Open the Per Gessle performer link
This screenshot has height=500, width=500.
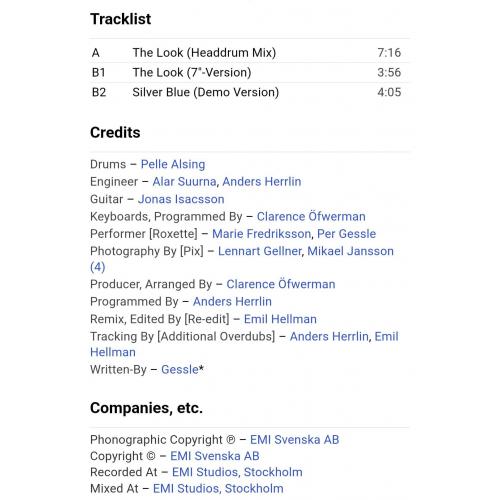click(346, 234)
